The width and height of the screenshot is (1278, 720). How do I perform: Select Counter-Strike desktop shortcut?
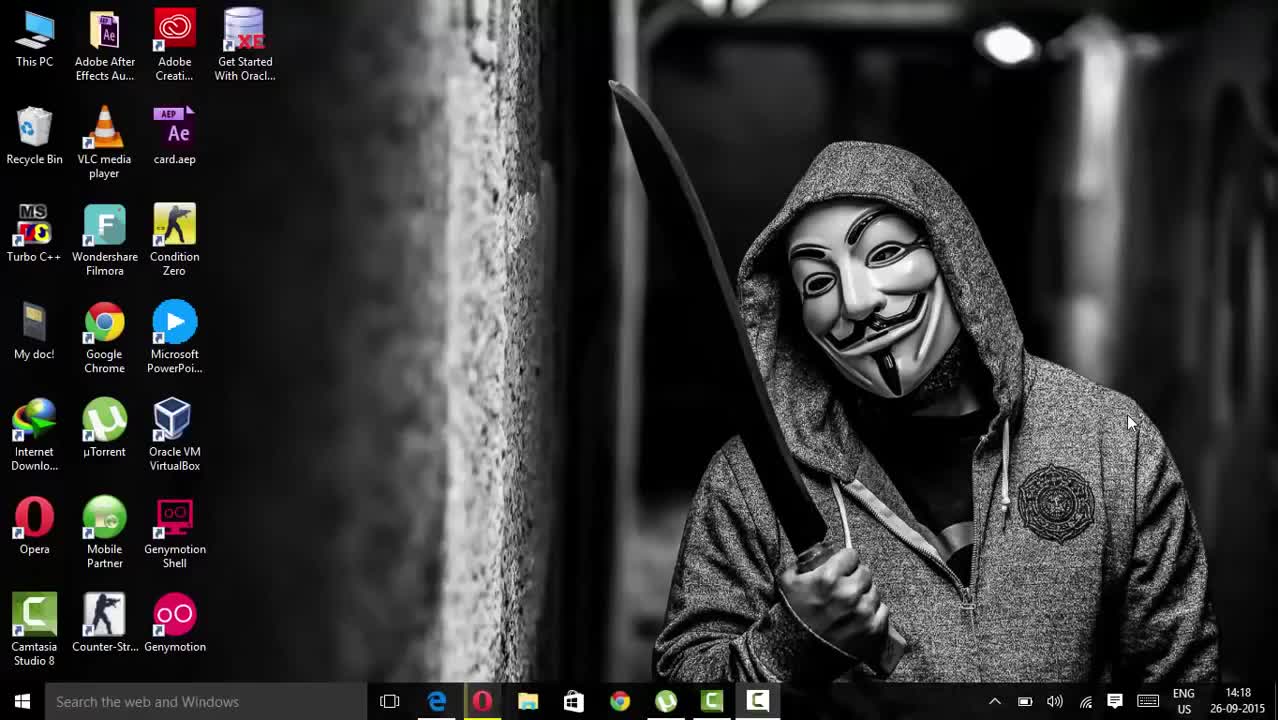pyautogui.click(x=104, y=624)
